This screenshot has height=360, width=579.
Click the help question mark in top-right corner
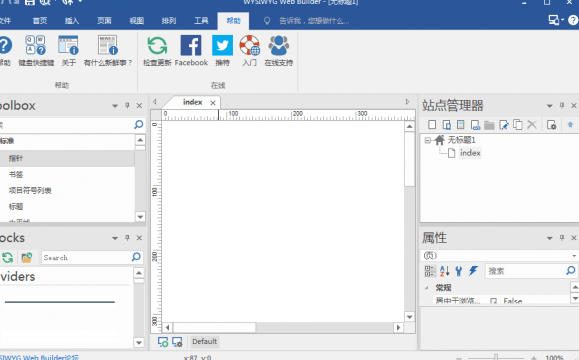[x=573, y=20]
